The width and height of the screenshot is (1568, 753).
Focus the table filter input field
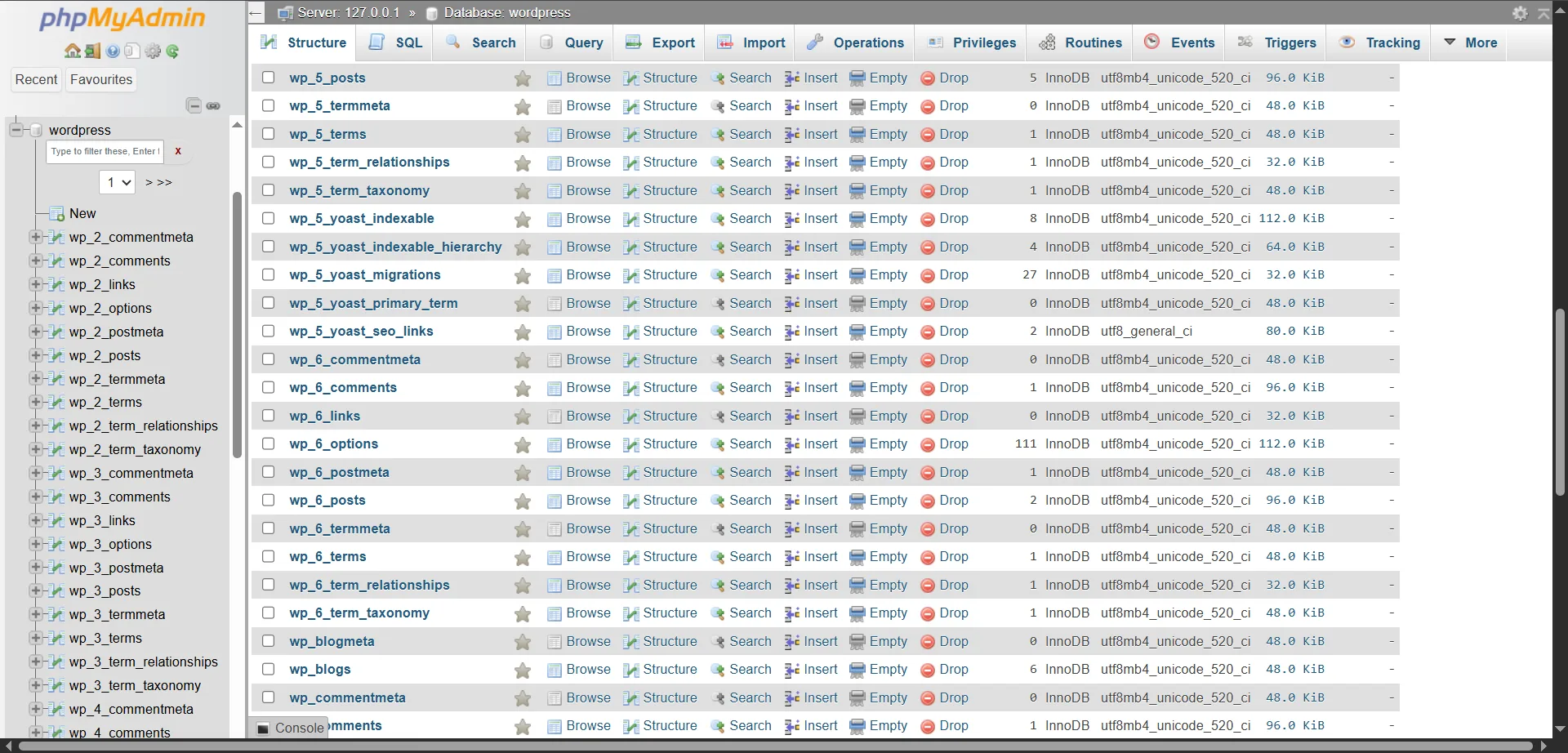pos(105,151)
